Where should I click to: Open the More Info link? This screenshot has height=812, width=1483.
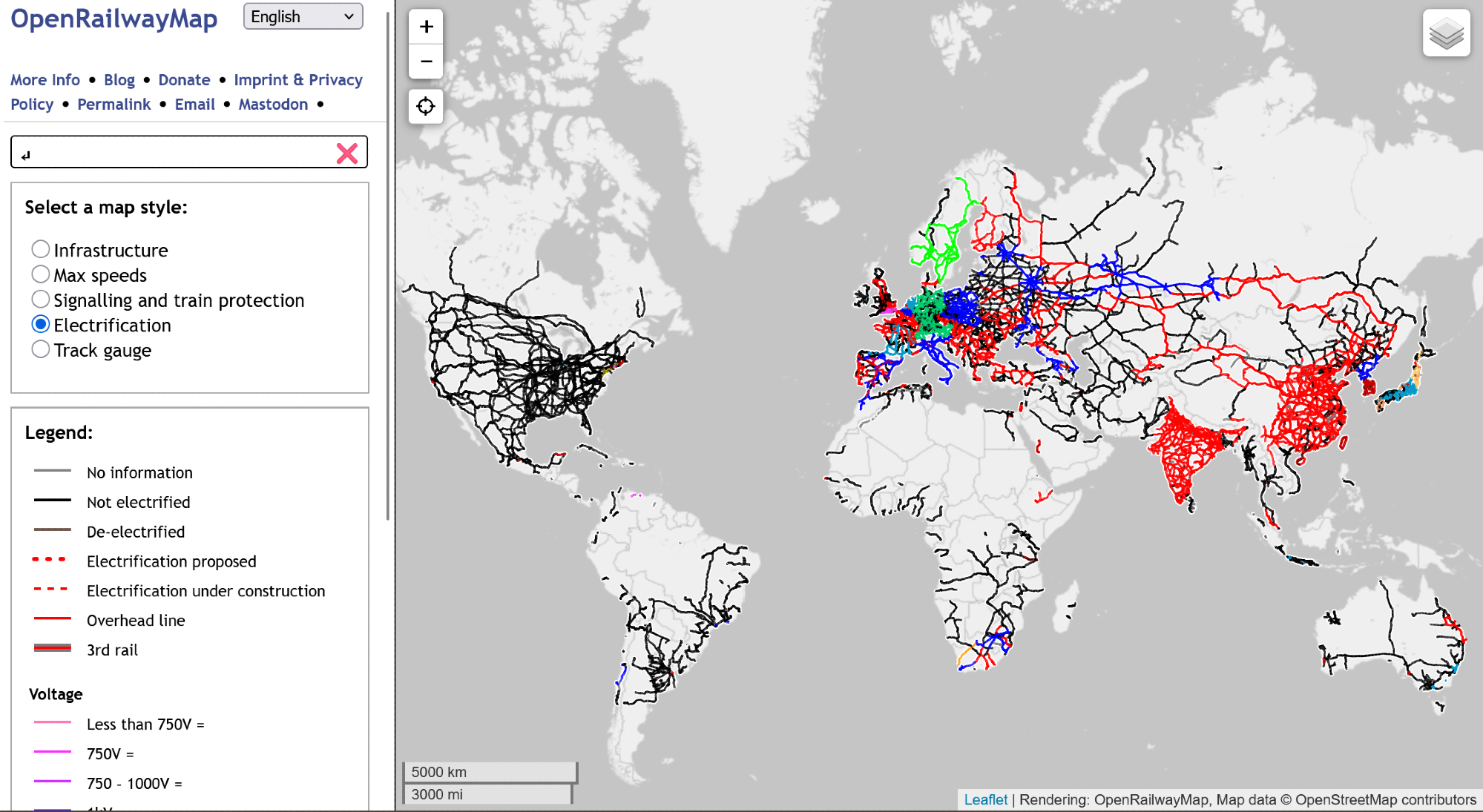coord(45,80)
